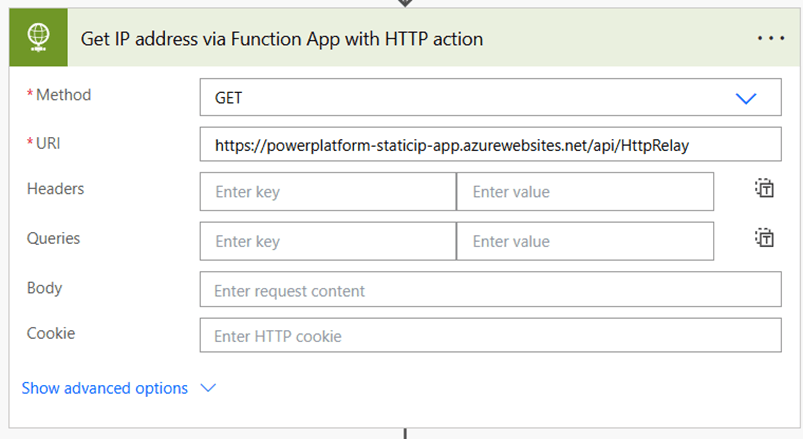
Task: Click into the URI field with azurewebsites URL
Action: click(x=490, y=145)
